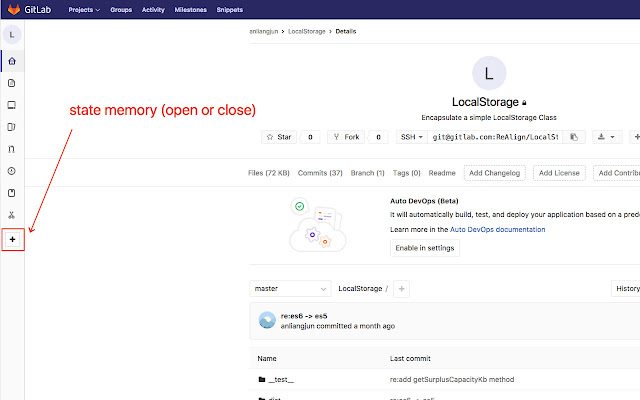The width and height of the screenshot is (640, 400).
Task: Click the Details breadcrumb
Action: tap(346, 31)
